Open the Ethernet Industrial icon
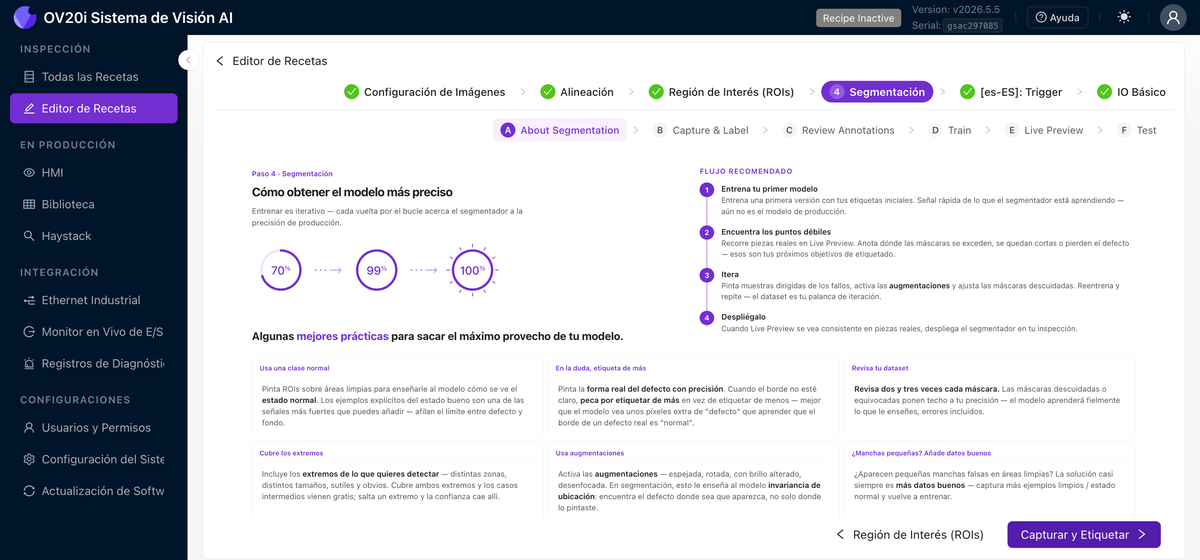Image resolution: width=1200 pixels, height=560 pixels. 29,300
